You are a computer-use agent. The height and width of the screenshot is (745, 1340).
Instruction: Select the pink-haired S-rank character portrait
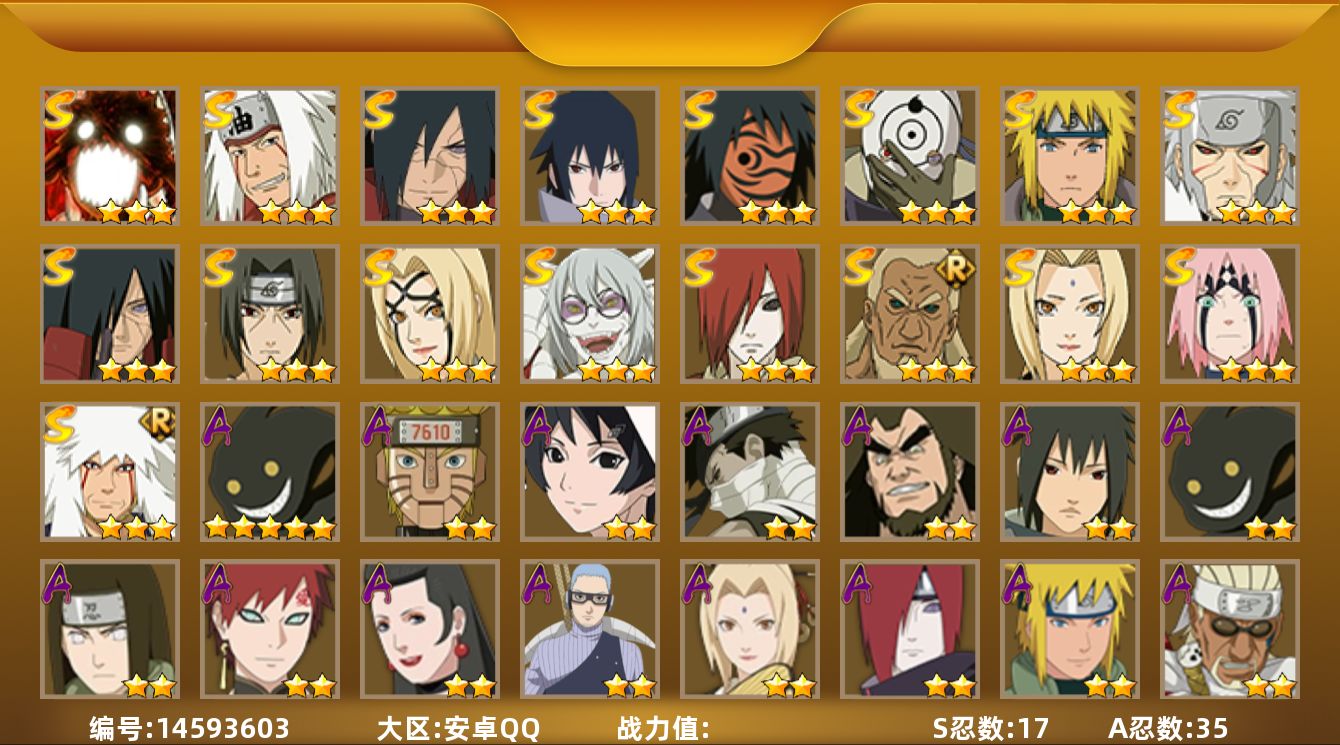pos(1229,314)
